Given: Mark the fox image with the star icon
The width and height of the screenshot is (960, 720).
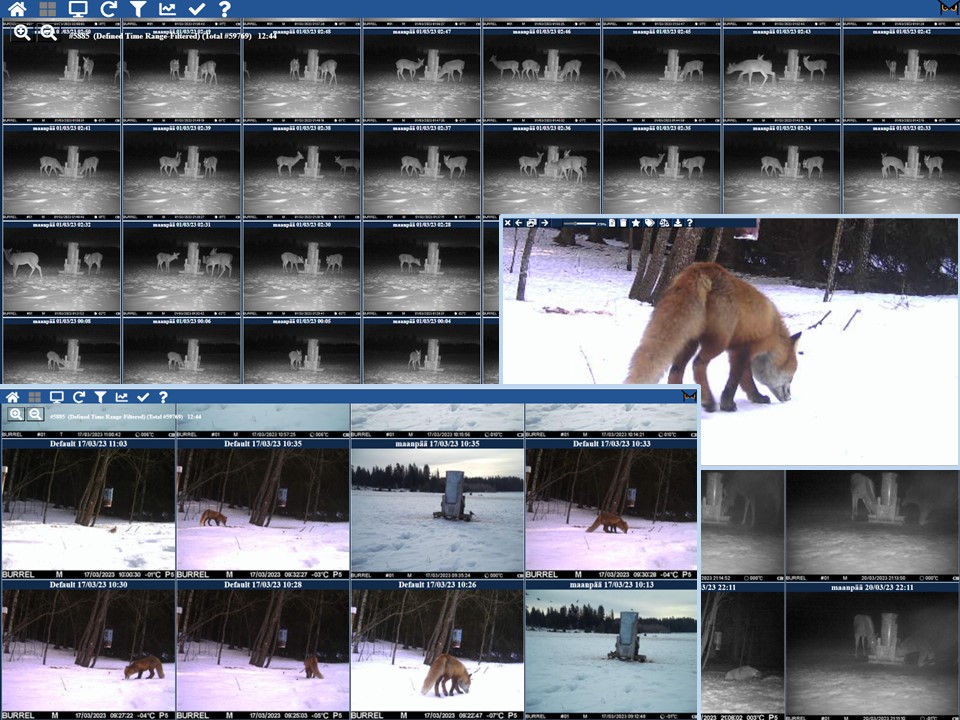Looking at the screenshot, I should click(x=635, y=223).
